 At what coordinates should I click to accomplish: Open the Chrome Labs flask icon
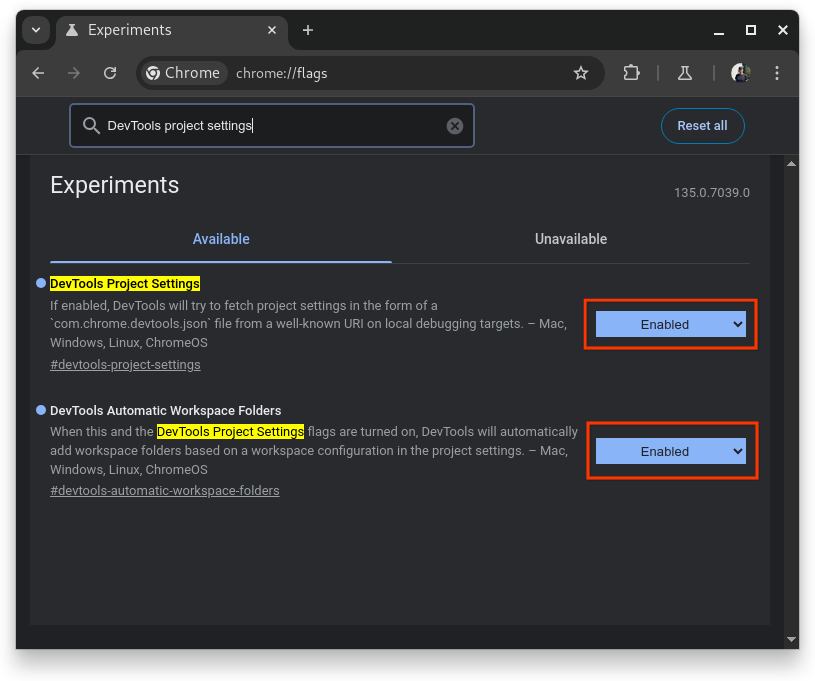pyautogui.click(x=685, y=73)
